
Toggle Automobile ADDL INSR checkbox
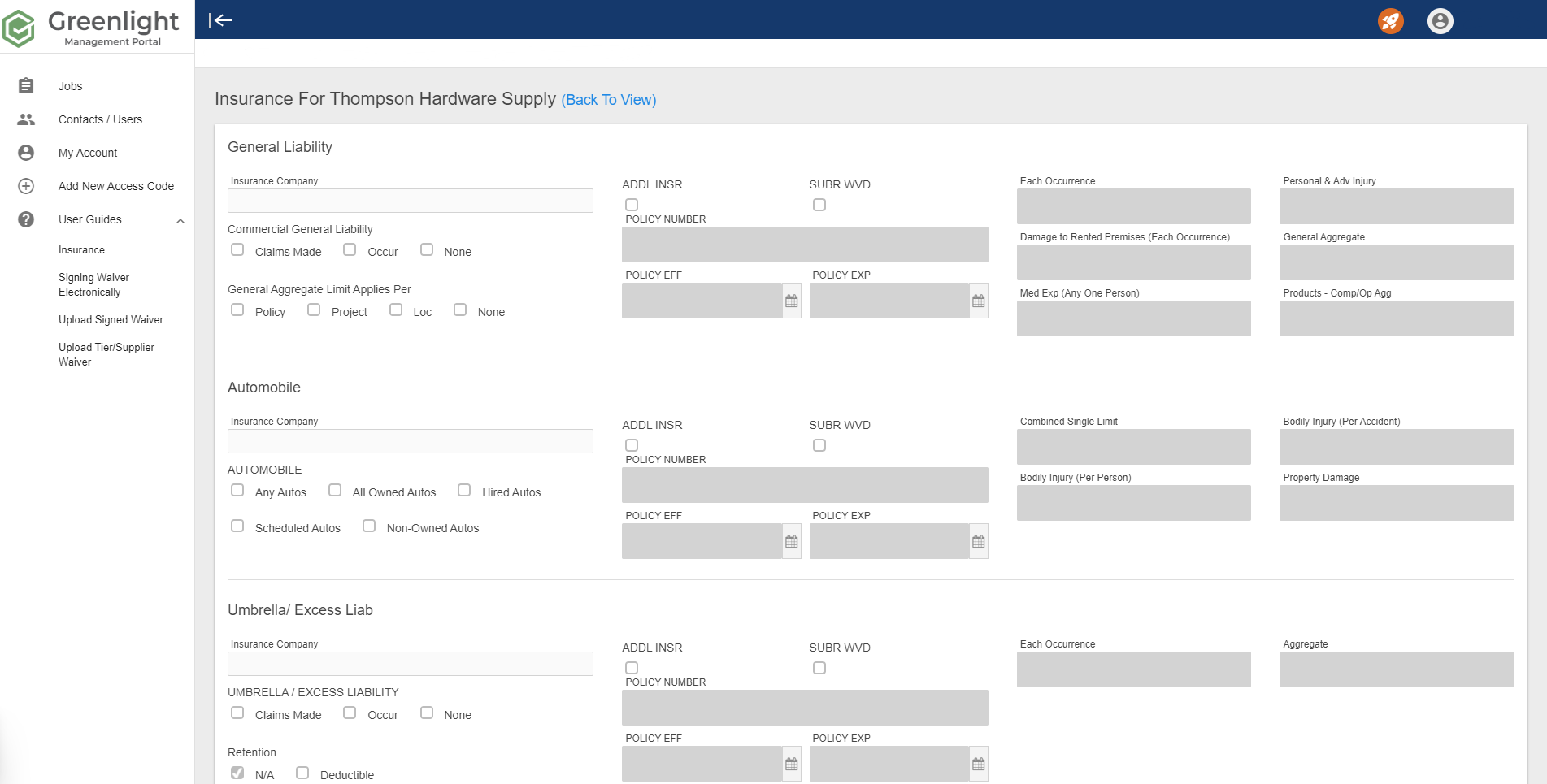click(x=632, y=445)
